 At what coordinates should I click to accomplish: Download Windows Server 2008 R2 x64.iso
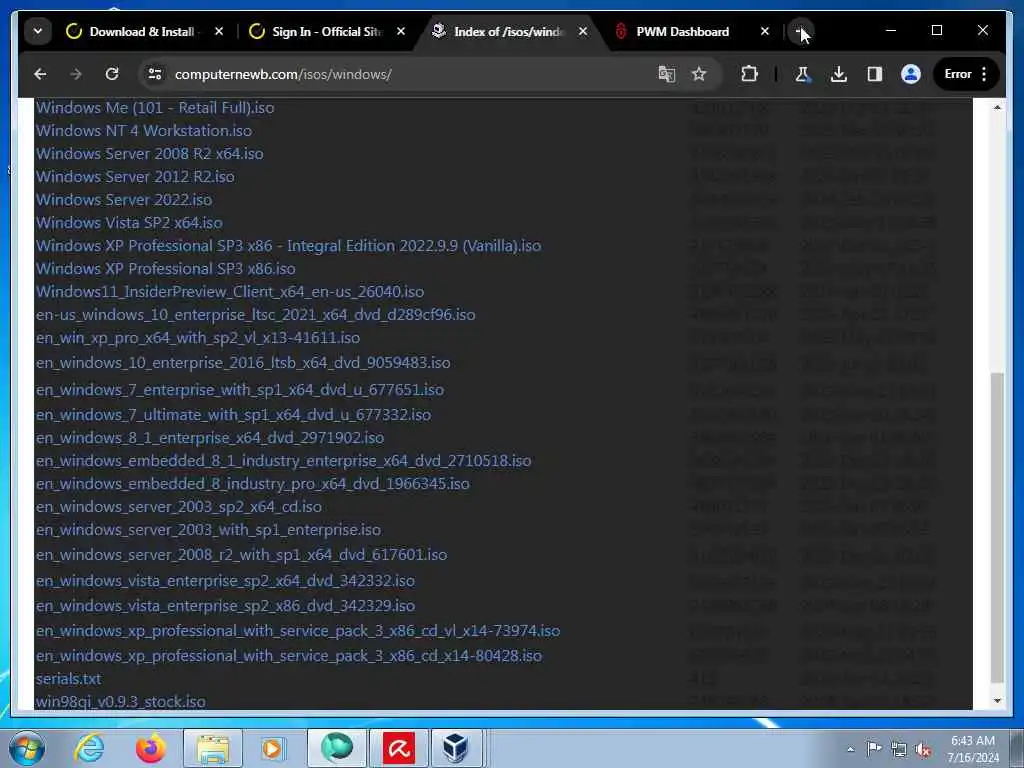pos(150,153)
